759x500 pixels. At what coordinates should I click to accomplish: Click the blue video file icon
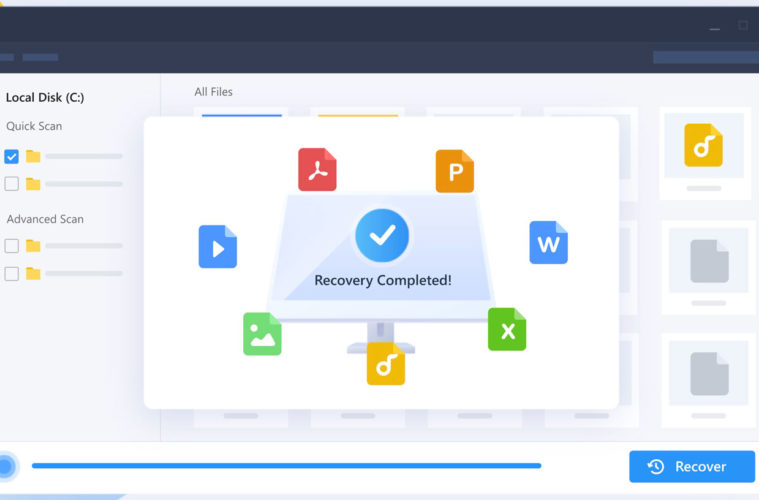tap(217, 246)
